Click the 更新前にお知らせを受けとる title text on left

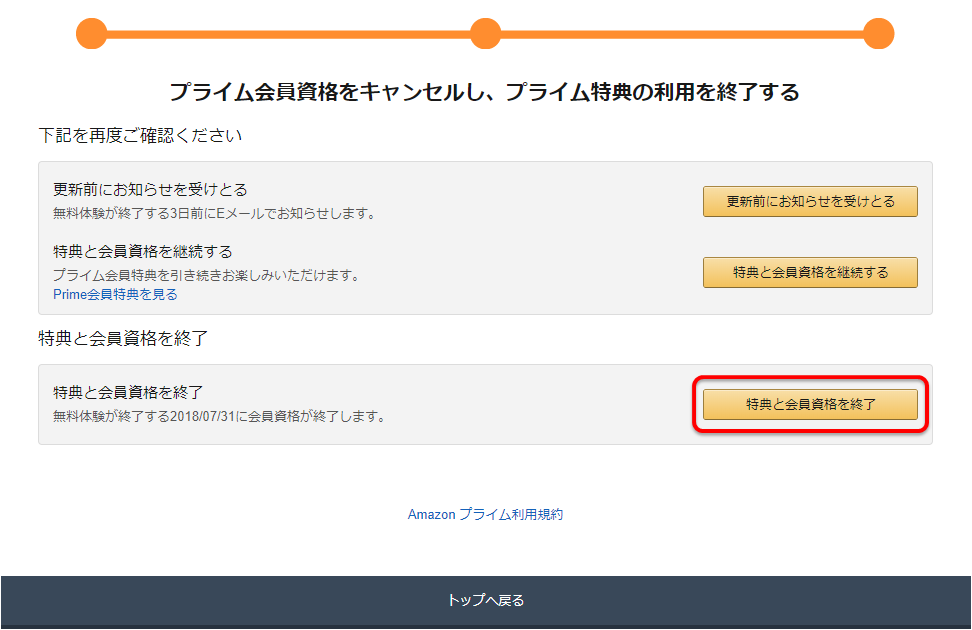[150, 189]
